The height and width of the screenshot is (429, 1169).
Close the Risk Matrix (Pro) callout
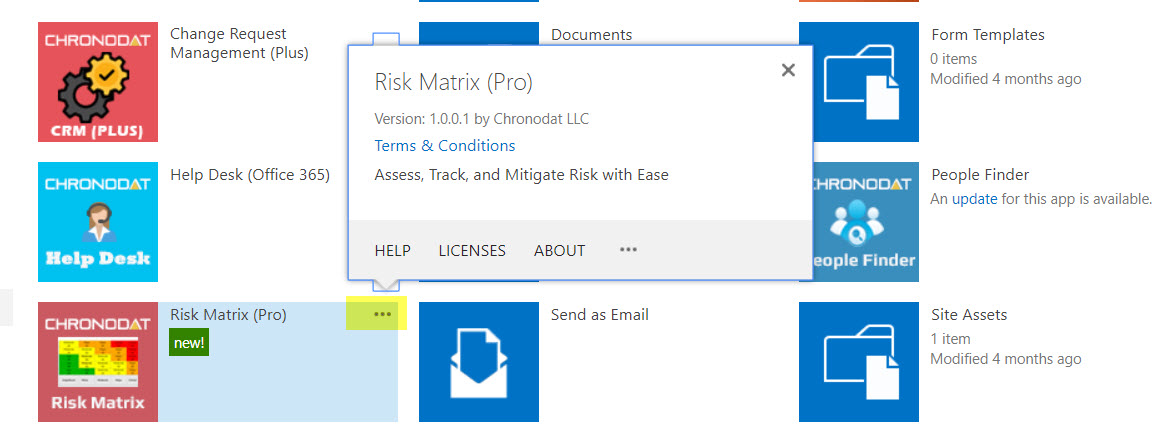[788, 70]
